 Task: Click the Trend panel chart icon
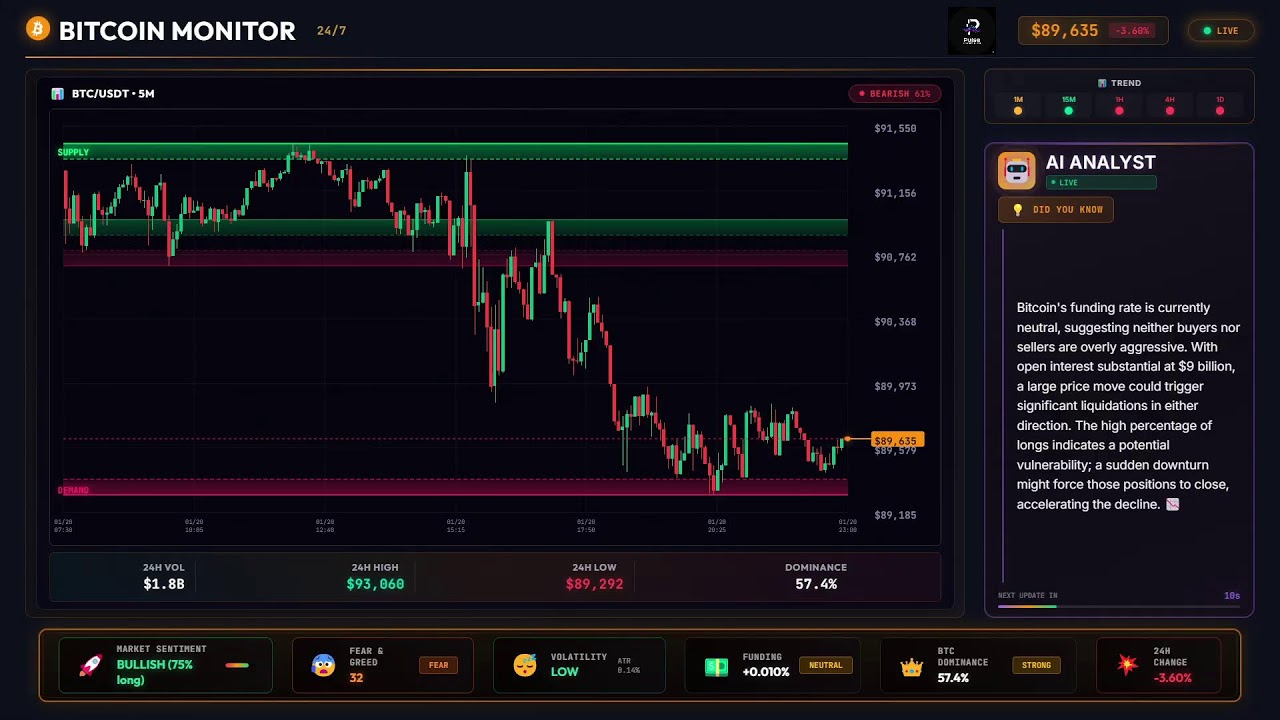click(1102, 83)
